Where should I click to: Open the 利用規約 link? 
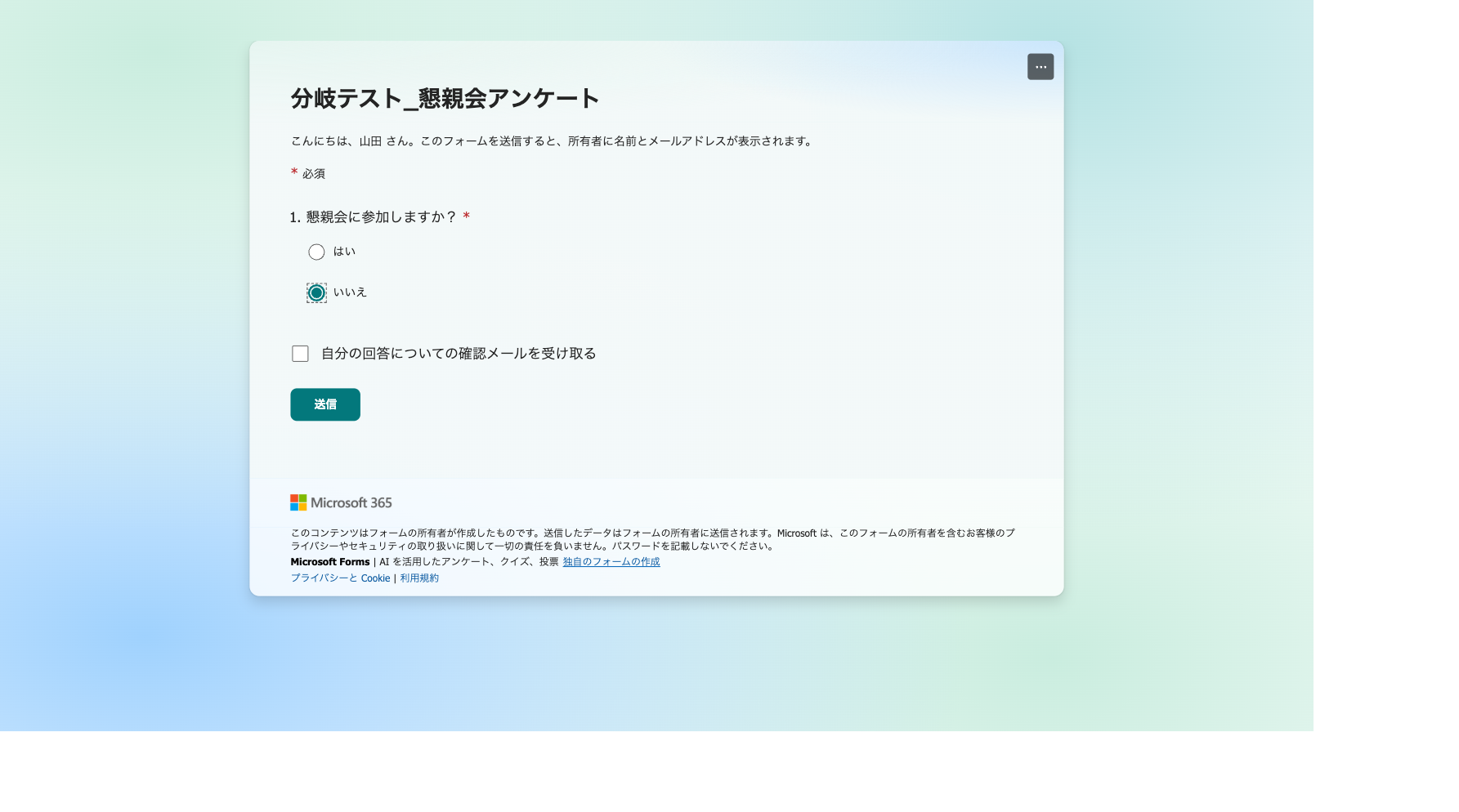coord(419,578)
